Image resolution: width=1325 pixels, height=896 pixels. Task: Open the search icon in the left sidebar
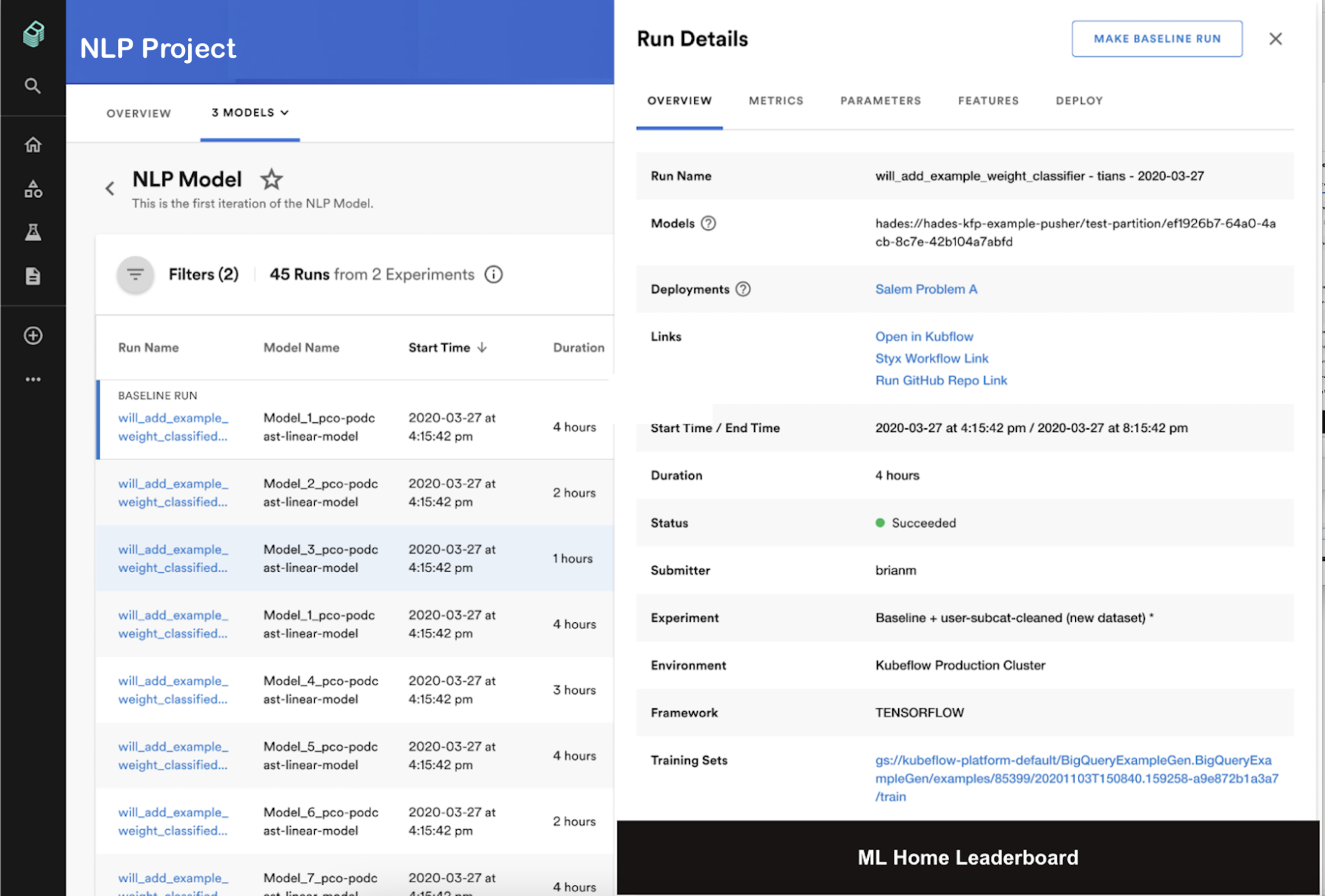32,86
